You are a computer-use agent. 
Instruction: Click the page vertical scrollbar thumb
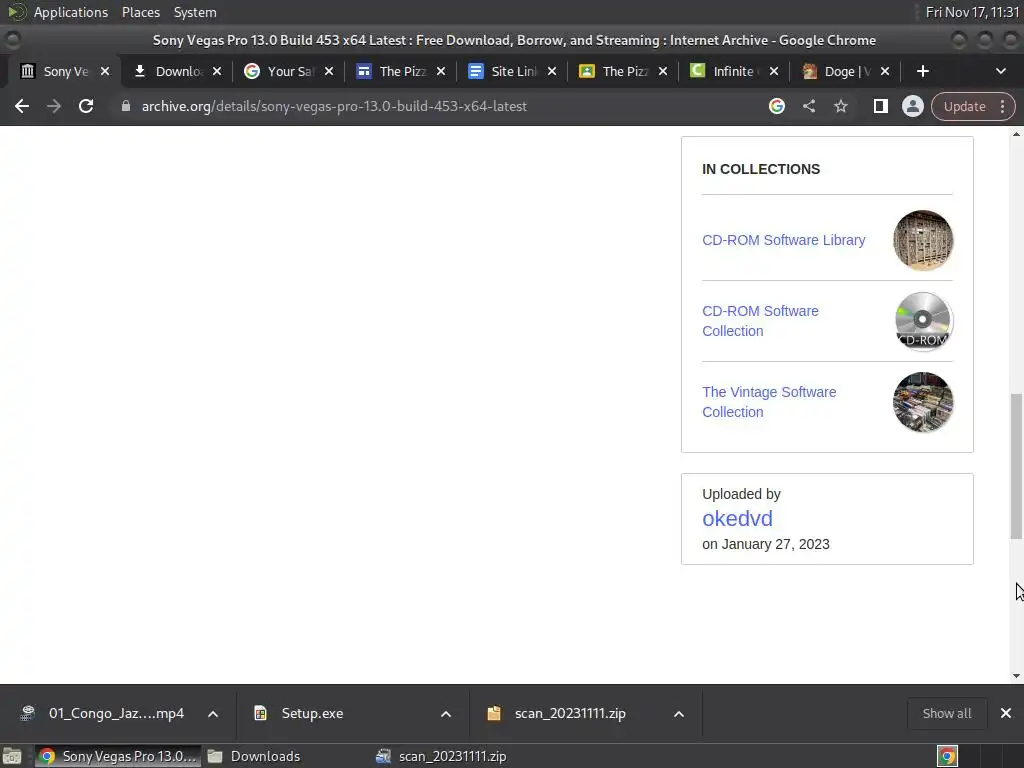1016,466
